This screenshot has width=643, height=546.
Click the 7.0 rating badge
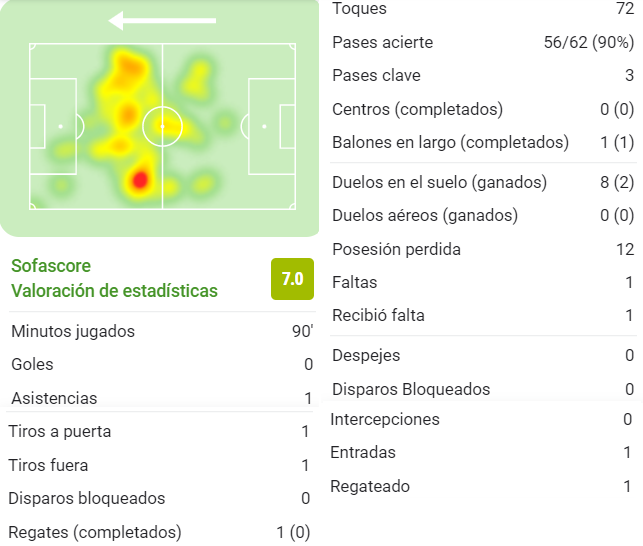click(292, 279)
